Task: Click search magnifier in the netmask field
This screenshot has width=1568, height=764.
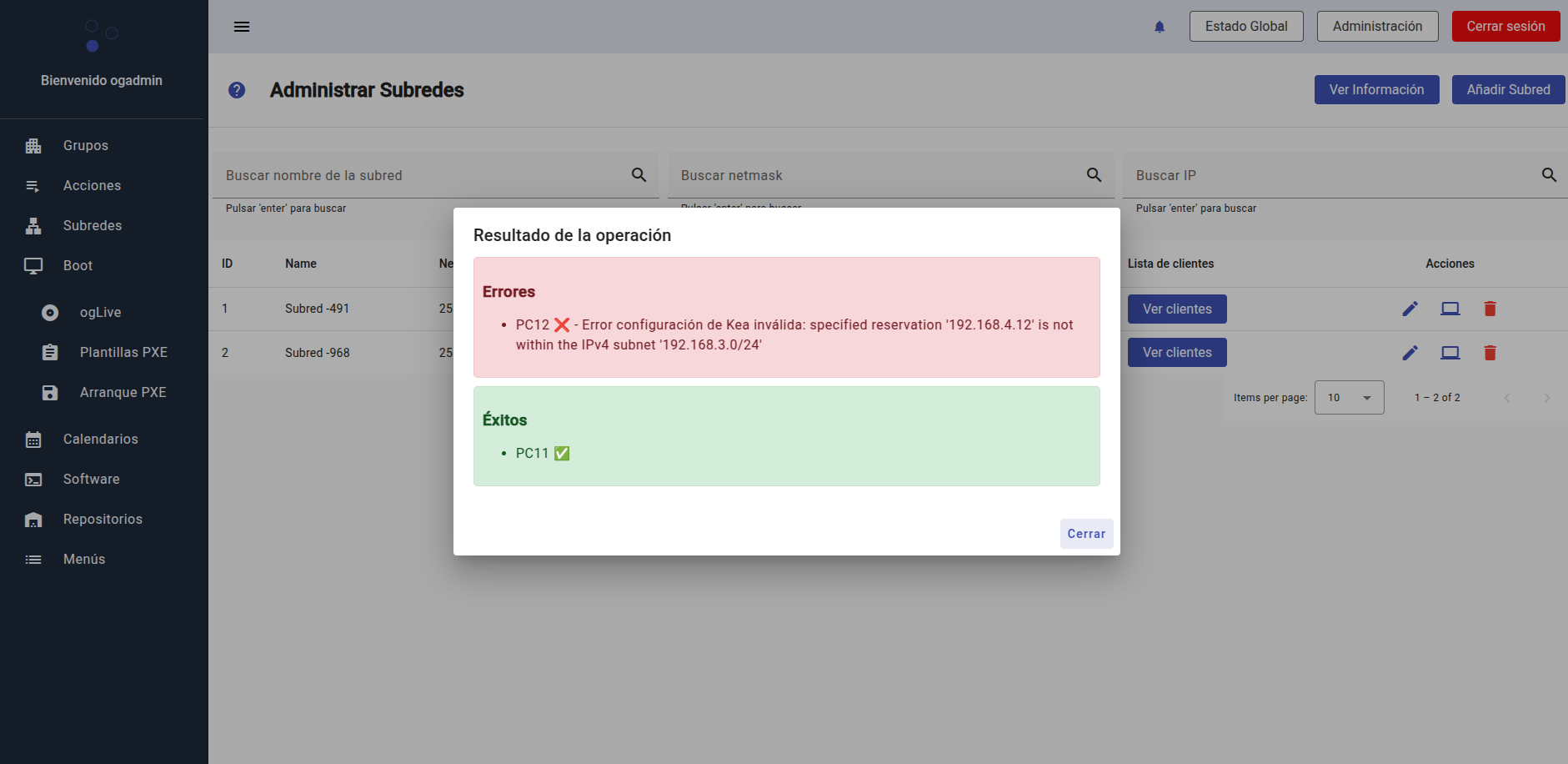Action: click(x=1094, y=175)
